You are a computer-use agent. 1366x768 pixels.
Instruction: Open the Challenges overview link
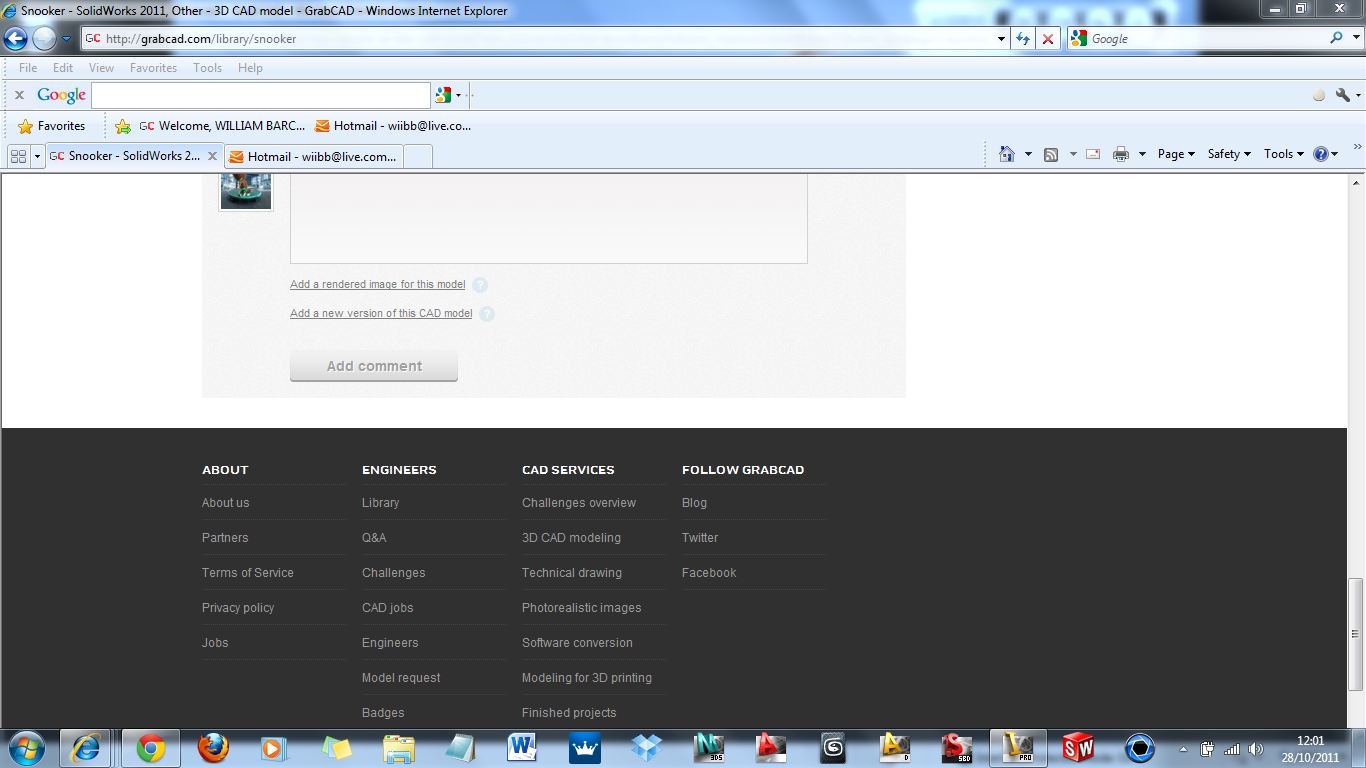(579, 503)
